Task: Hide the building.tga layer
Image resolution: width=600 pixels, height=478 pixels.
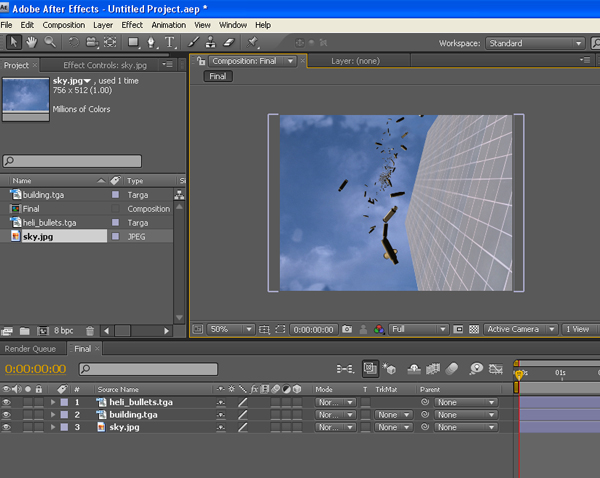Action: tap(6, 415)
